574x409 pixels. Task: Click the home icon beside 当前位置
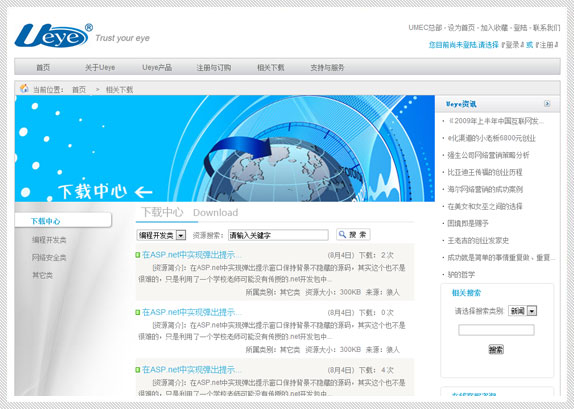(x=24, y=88)
